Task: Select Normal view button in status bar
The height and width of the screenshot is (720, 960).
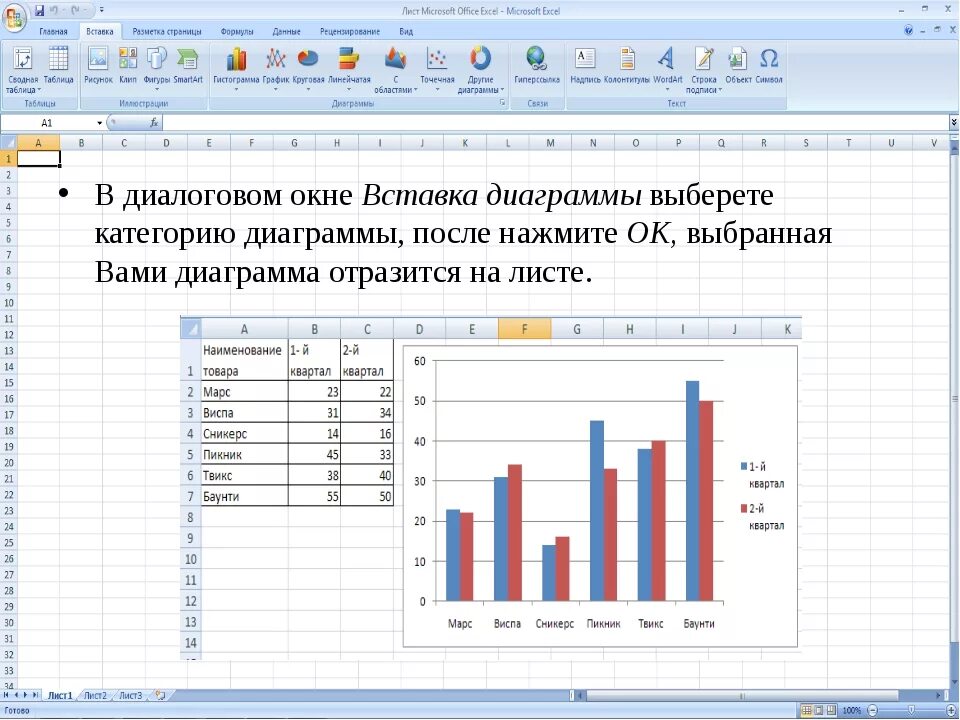Action: coord(806,711)
